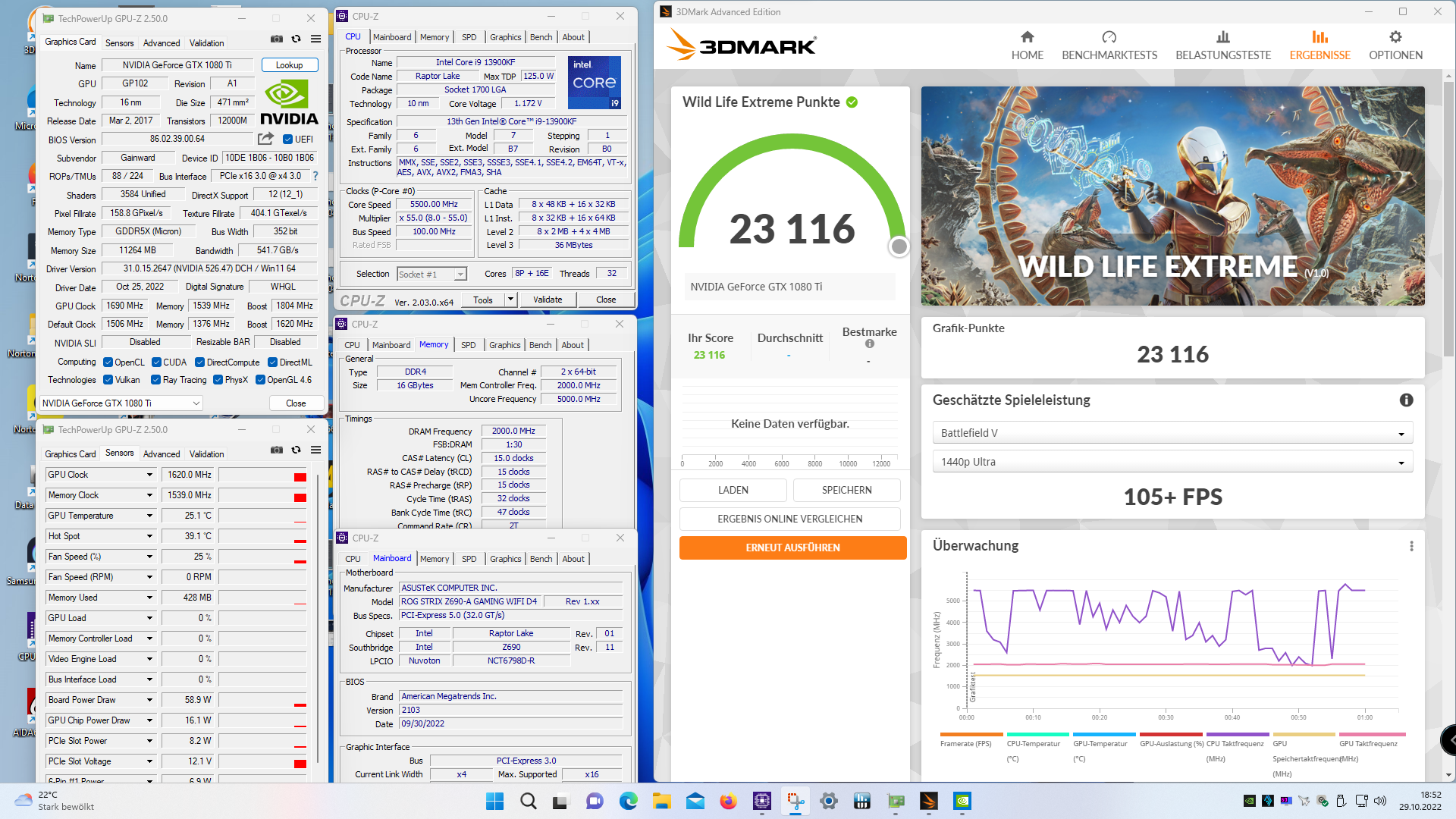Open BENCHMARKTESTS in 3DMark navigation

coord(1109,45)
